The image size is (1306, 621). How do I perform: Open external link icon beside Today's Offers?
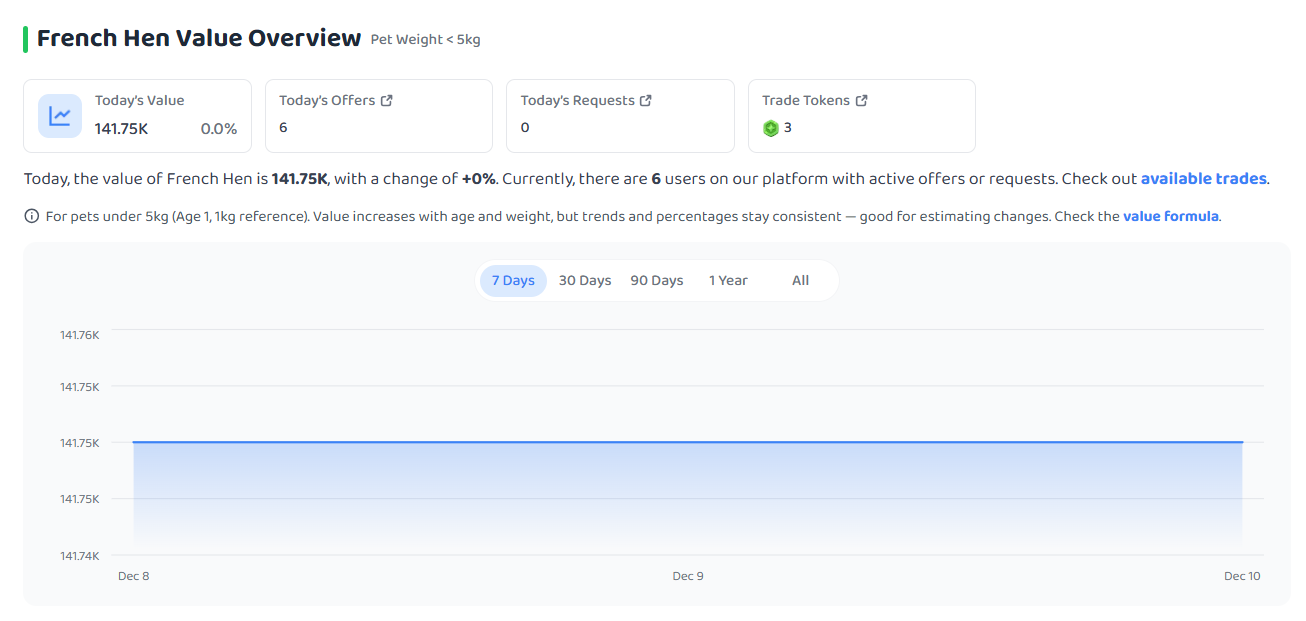pos(387,101)
